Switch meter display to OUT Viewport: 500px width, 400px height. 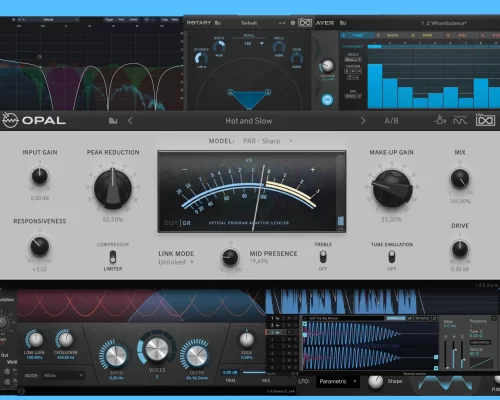171,223
